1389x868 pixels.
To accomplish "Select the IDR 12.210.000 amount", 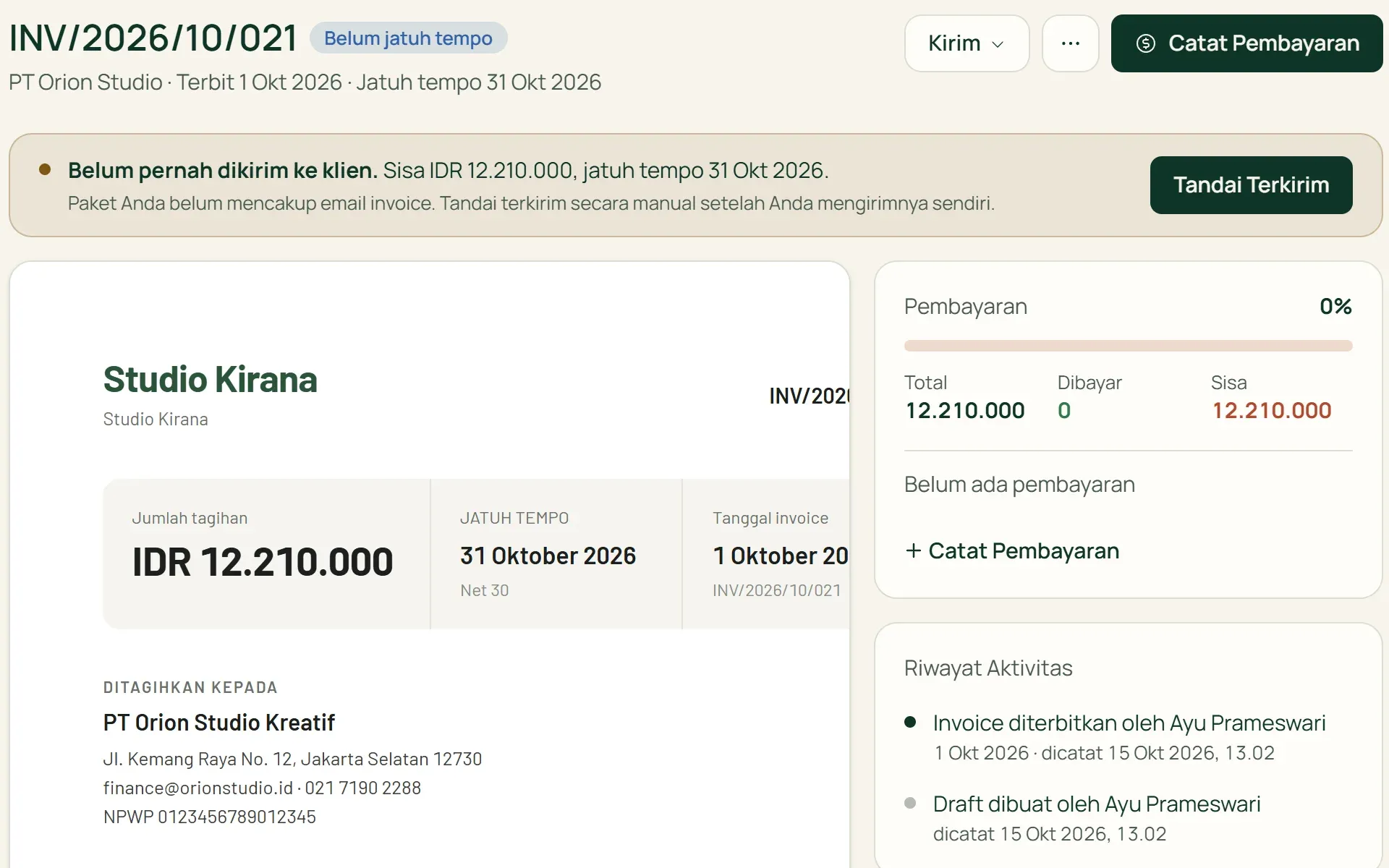I will click(x=263, y=562).
